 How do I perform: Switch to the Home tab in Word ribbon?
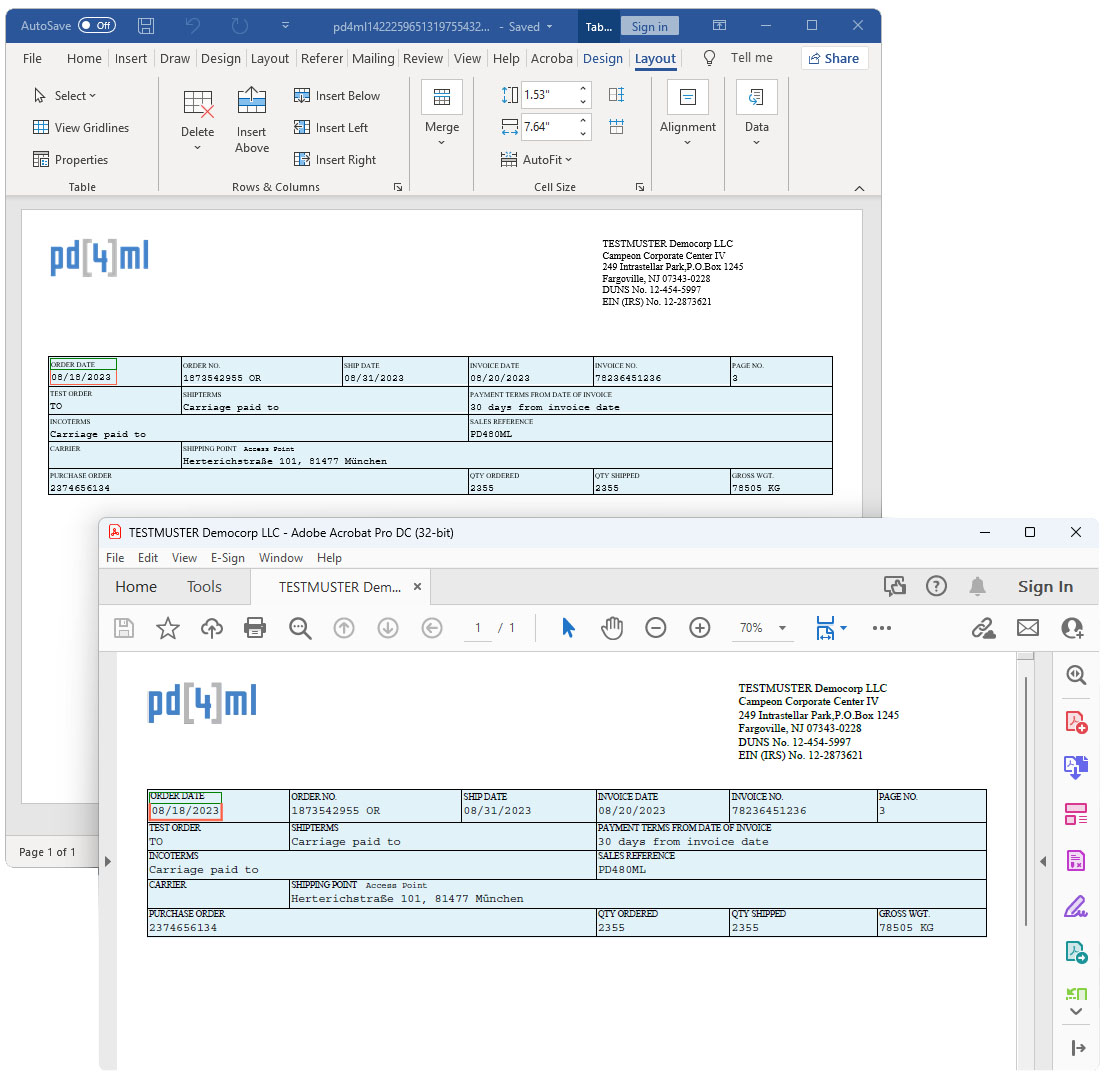(84, 59)
